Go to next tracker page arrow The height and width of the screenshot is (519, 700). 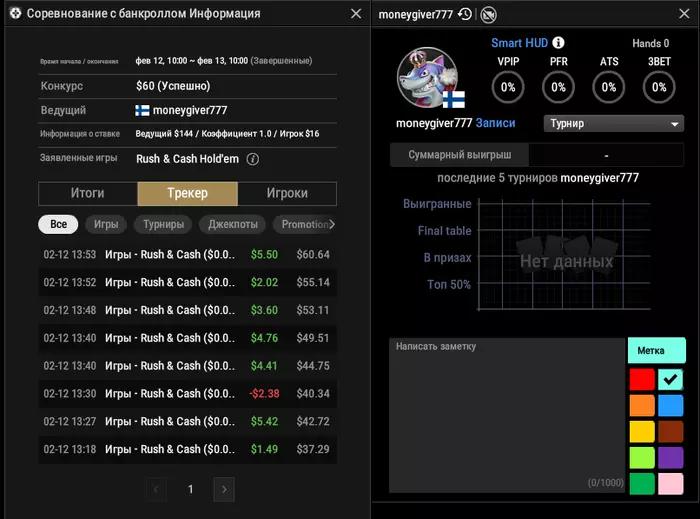224,490
